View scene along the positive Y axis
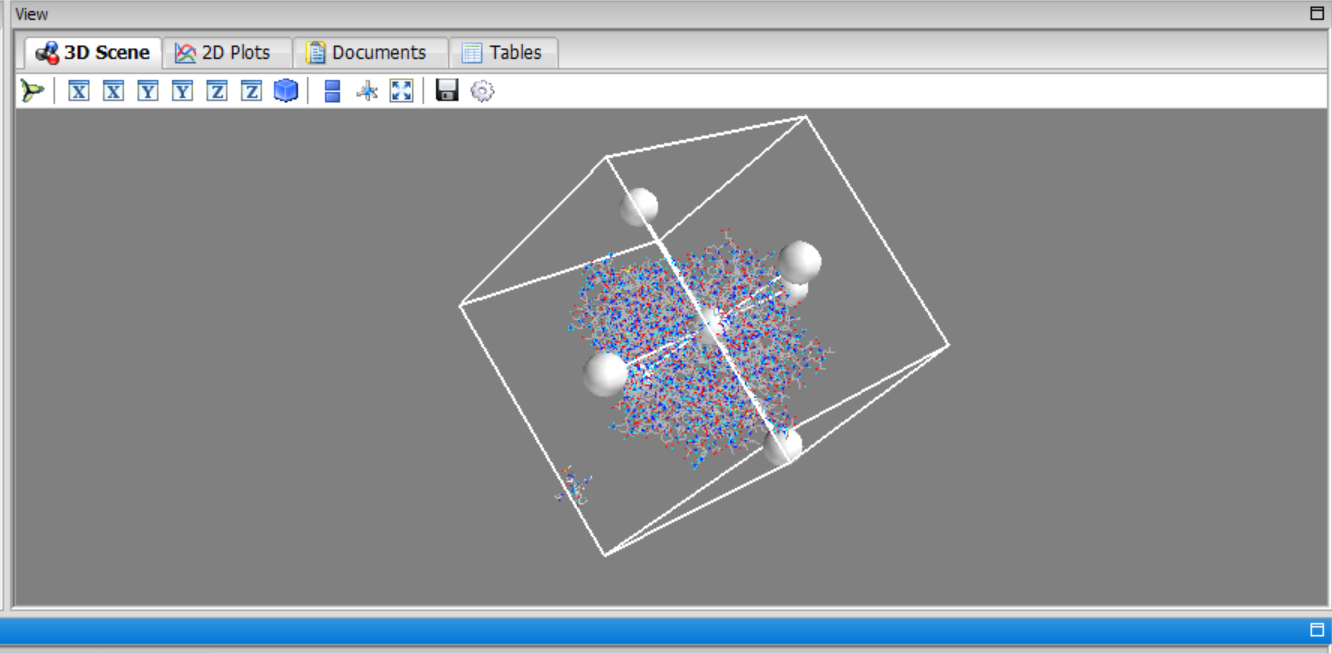 click(146, 92)
